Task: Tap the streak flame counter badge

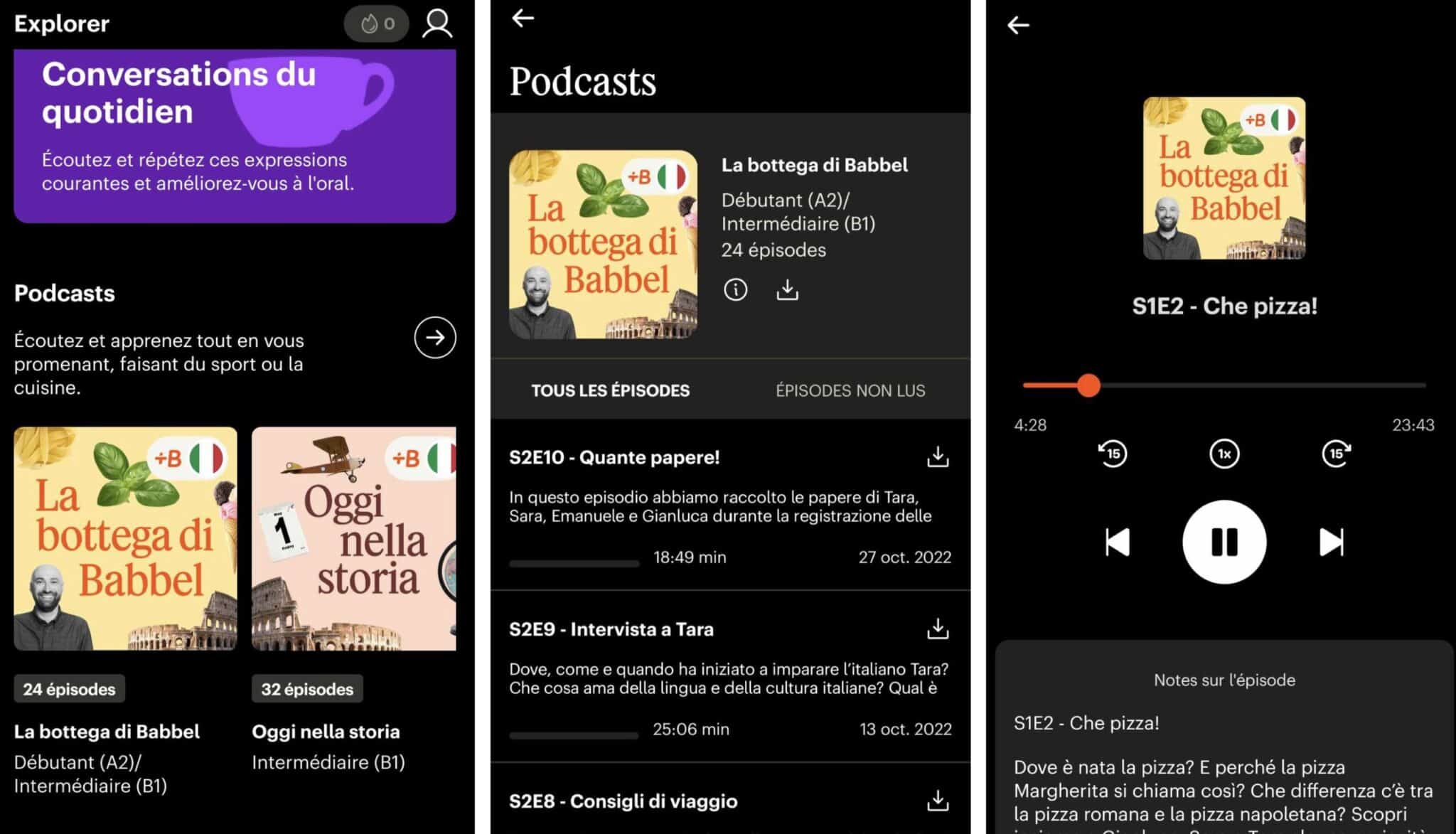Action: coord(377,23)
